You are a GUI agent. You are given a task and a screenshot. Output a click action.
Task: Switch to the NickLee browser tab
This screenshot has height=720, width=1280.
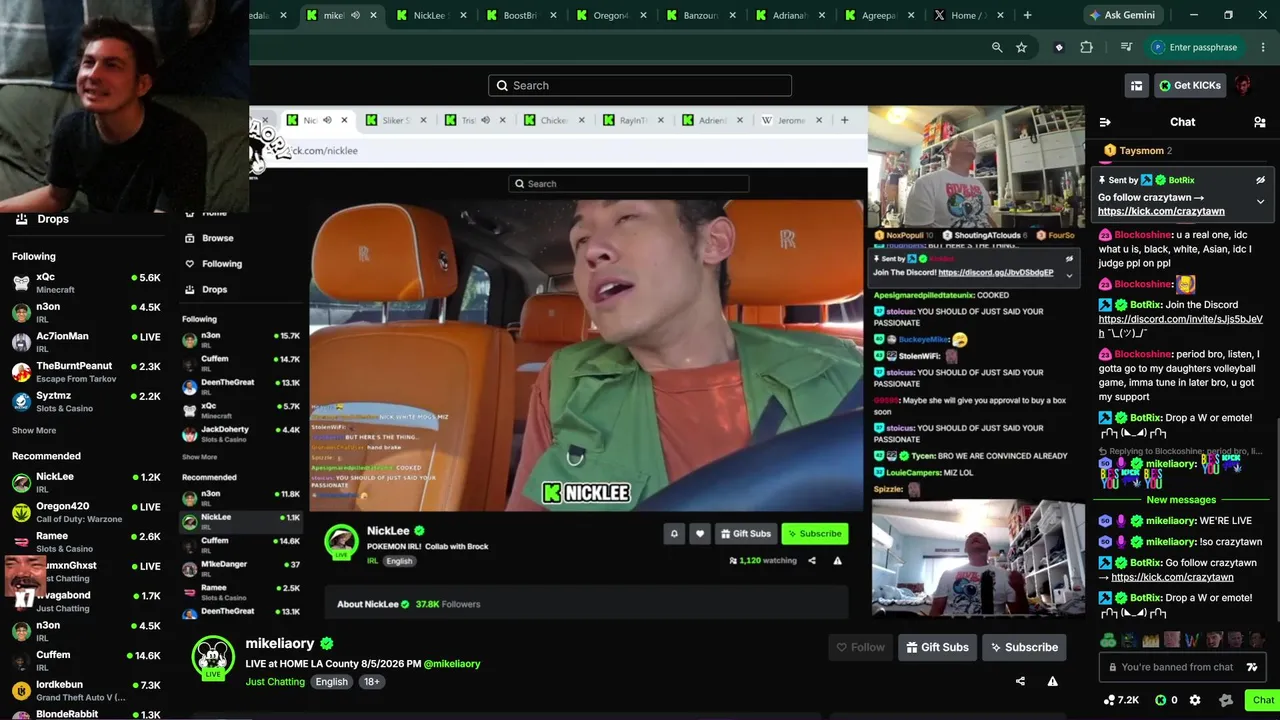point(430,15)
